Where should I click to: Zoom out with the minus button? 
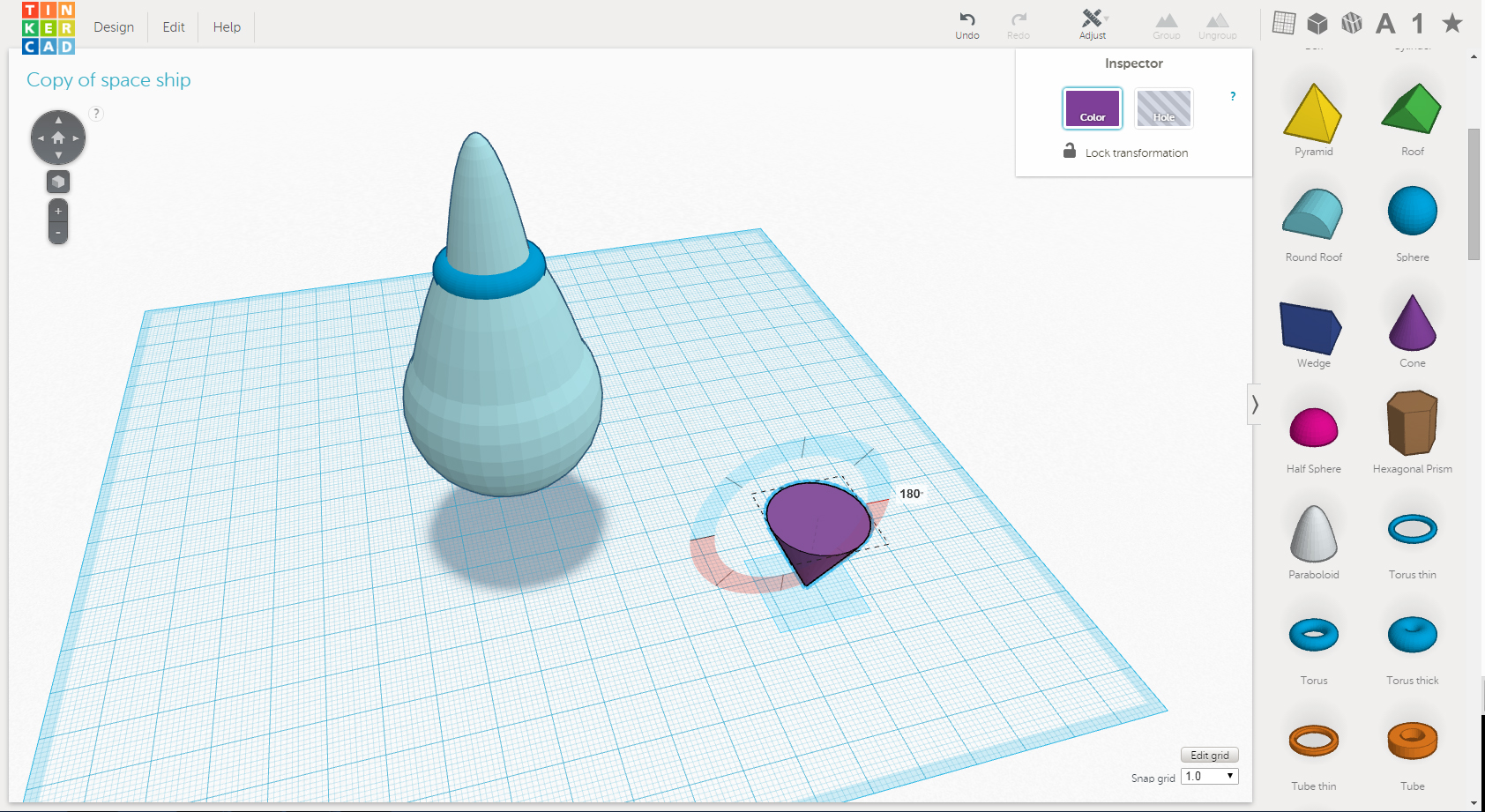(58, 233)
